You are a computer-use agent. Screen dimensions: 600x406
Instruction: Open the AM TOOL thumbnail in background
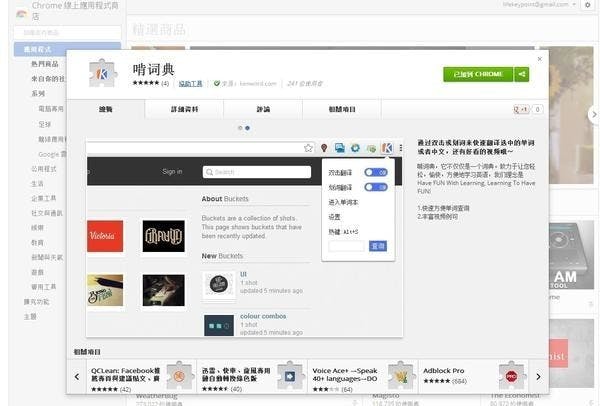coord(571,255)
